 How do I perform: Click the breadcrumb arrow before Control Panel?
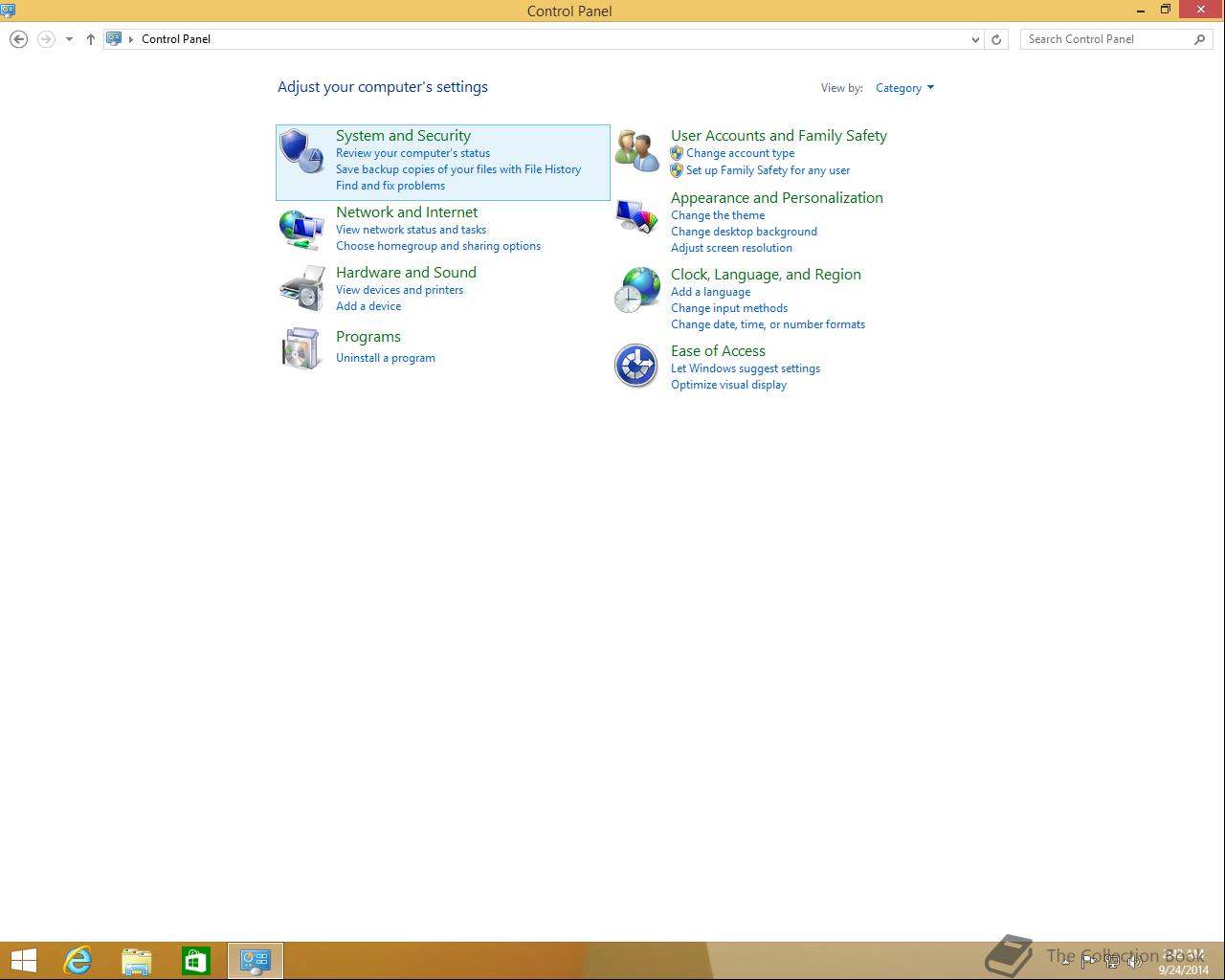(x=131, y=39)
